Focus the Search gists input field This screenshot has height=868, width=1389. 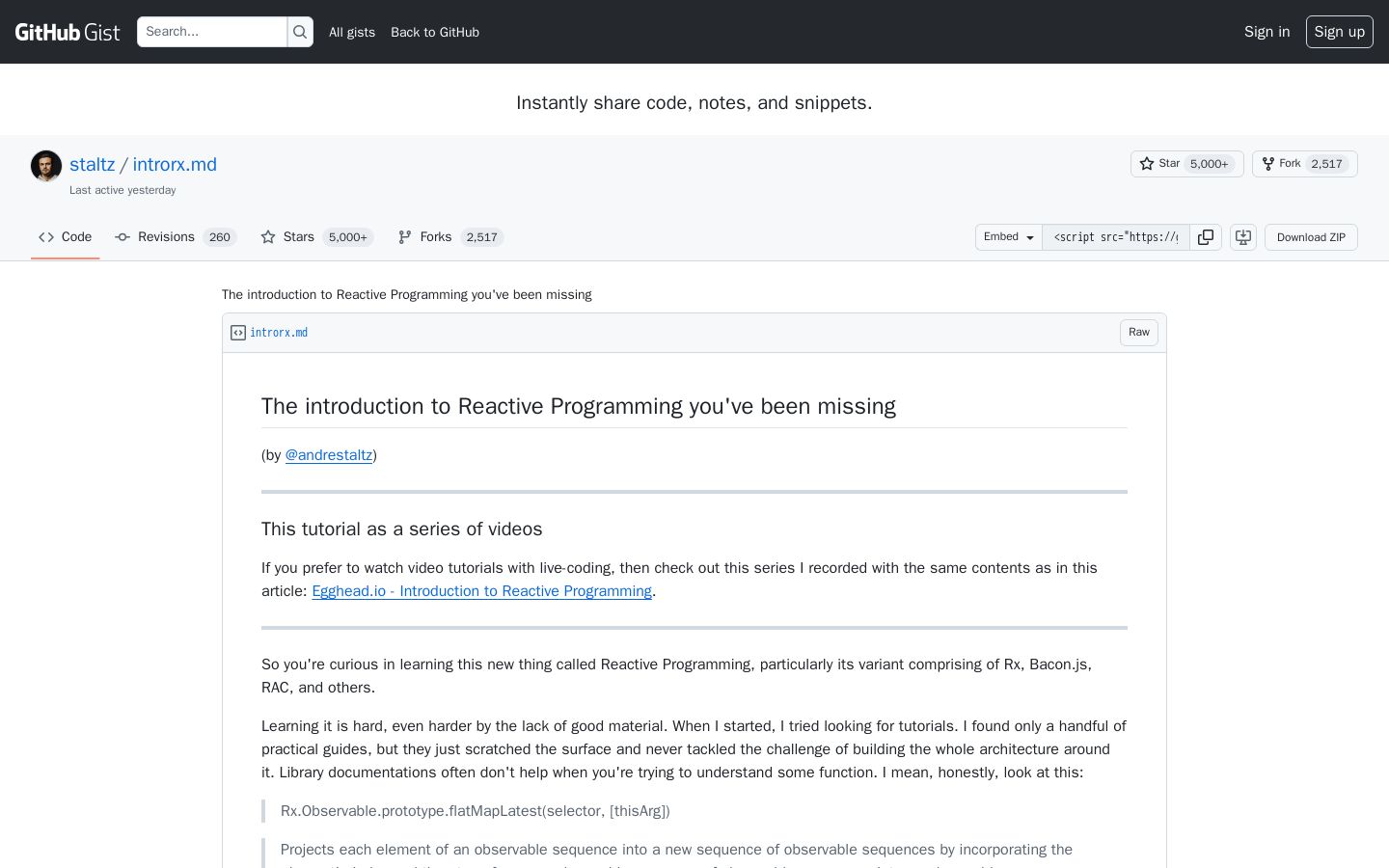click(212, 32)
